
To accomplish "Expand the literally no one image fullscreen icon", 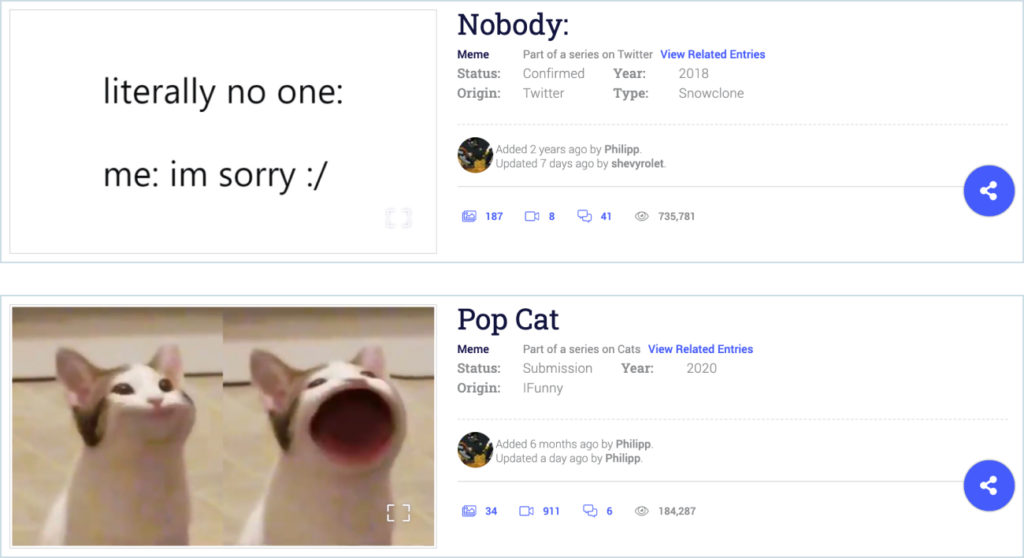I will (398, 218).
